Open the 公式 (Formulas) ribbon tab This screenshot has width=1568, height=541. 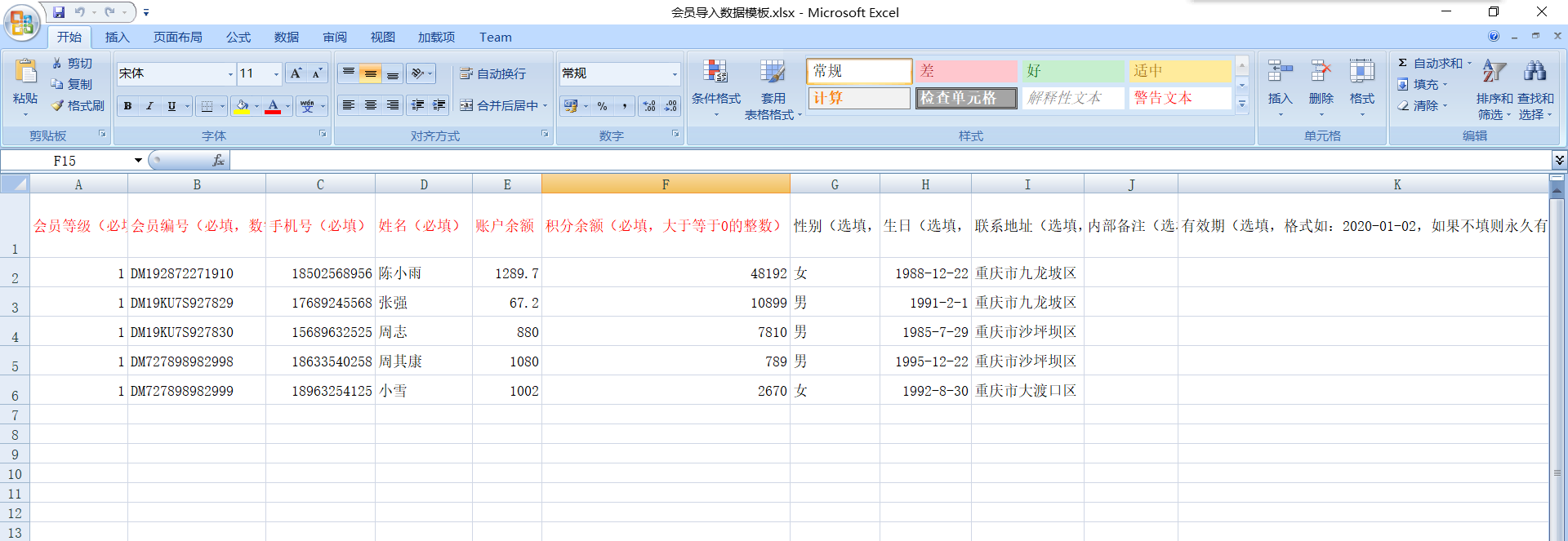[238, 38]
